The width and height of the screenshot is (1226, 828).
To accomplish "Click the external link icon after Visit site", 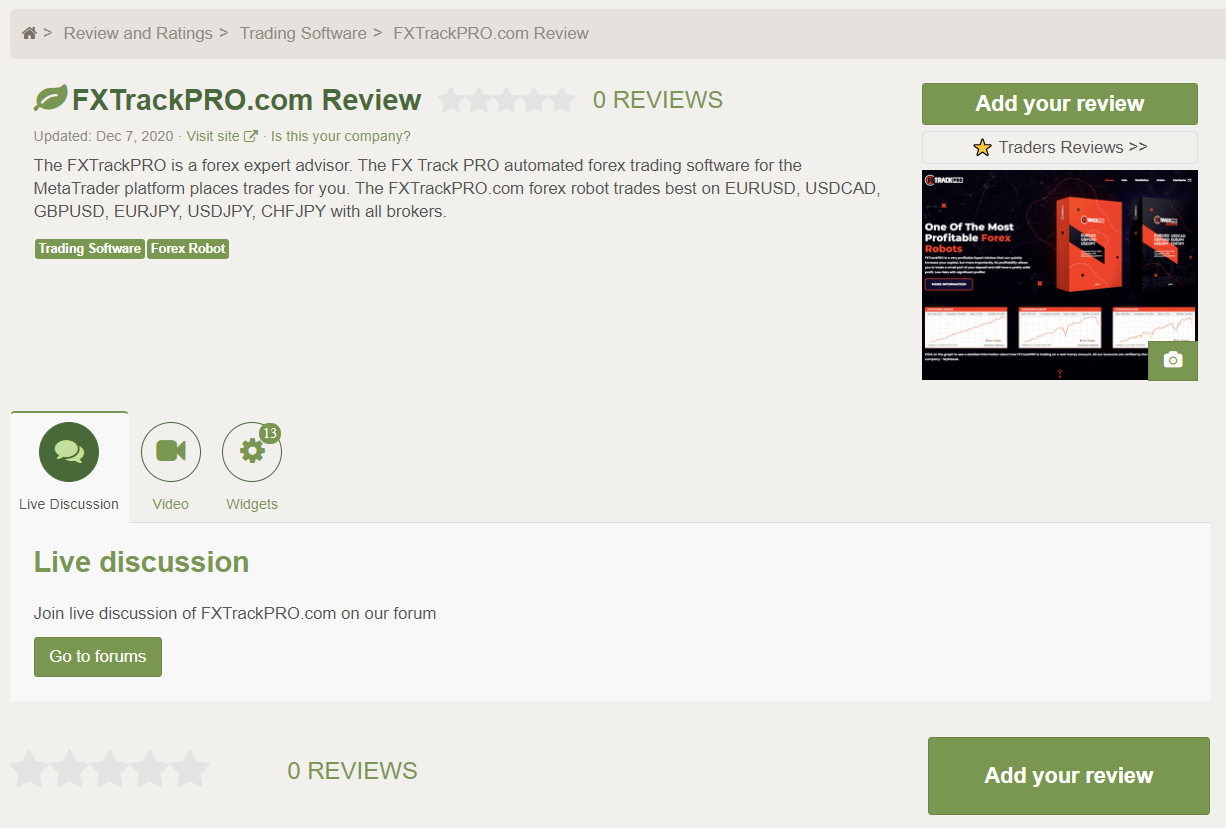I will (x=251, y=137).
